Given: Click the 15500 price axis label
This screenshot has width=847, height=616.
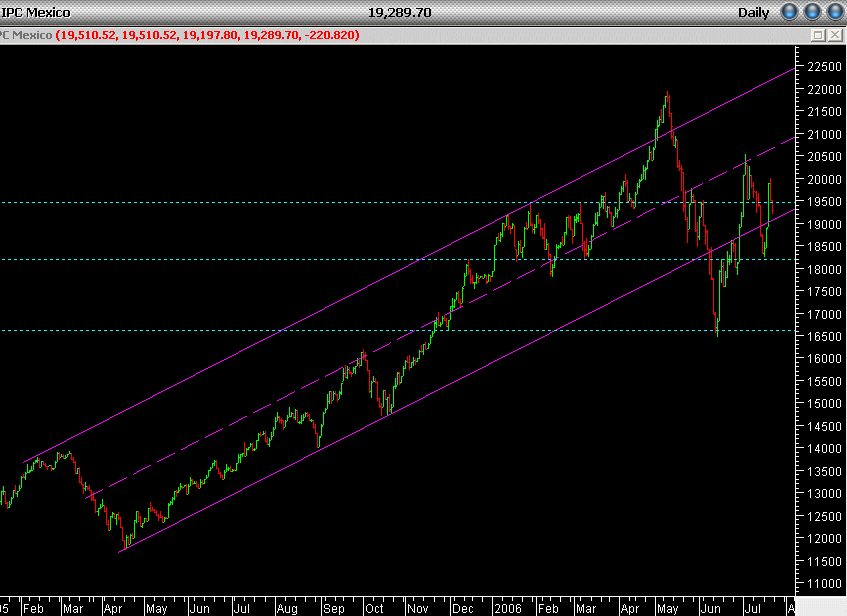Looking at the screenshot, I should 824,381.
